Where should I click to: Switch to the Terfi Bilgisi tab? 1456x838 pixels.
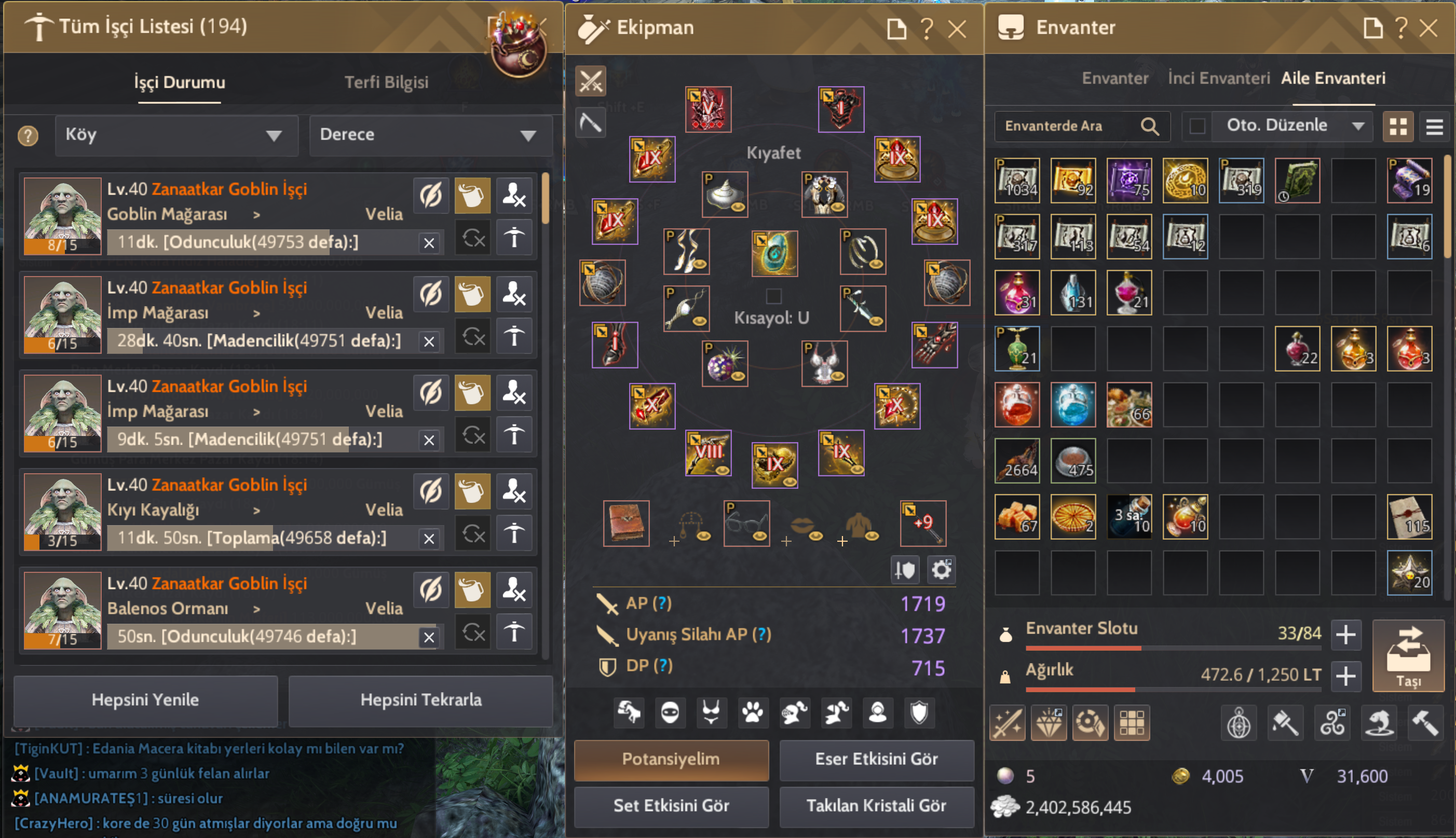click(x=386, y=83)
